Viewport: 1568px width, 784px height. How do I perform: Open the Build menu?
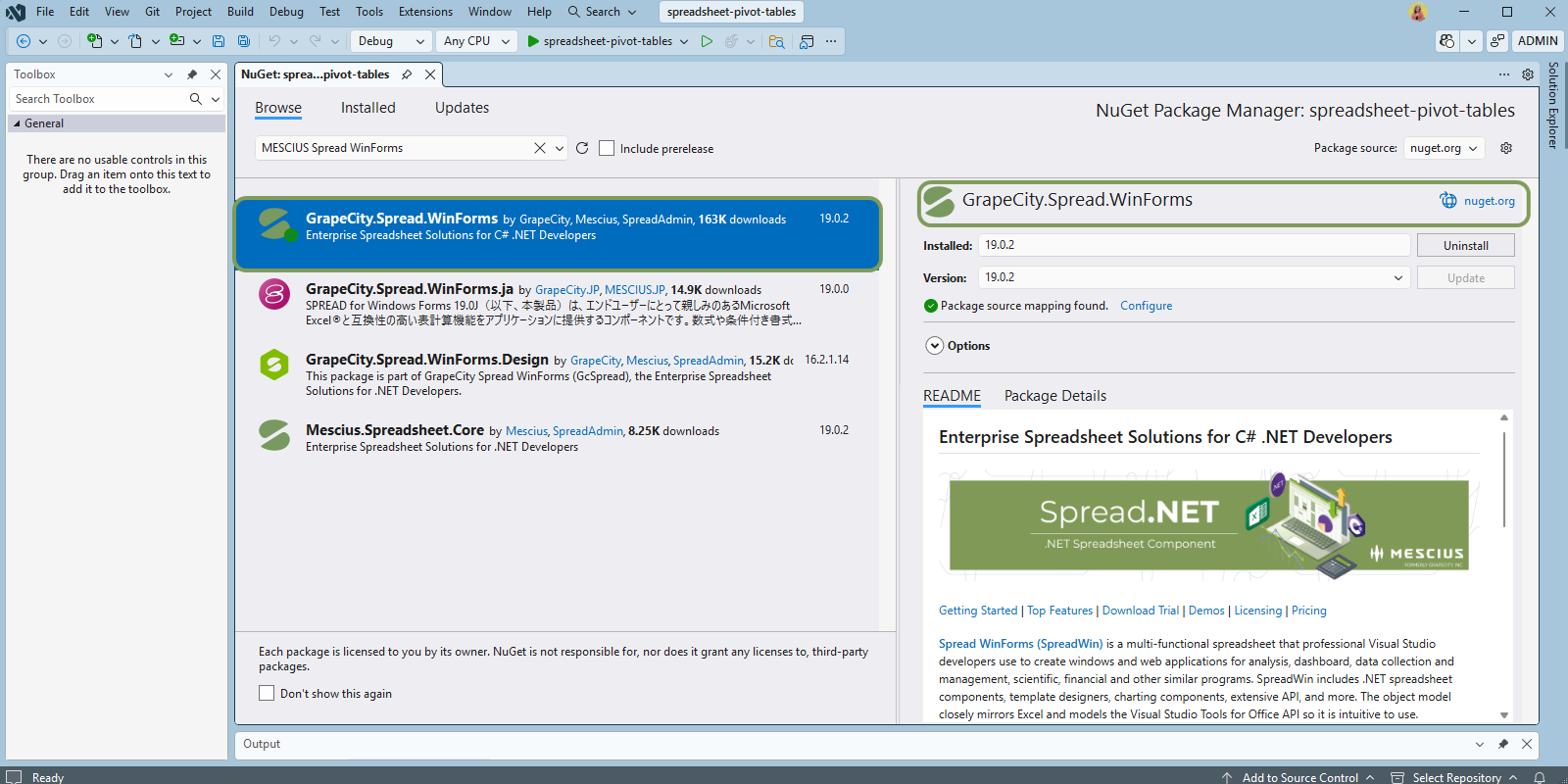240,12
